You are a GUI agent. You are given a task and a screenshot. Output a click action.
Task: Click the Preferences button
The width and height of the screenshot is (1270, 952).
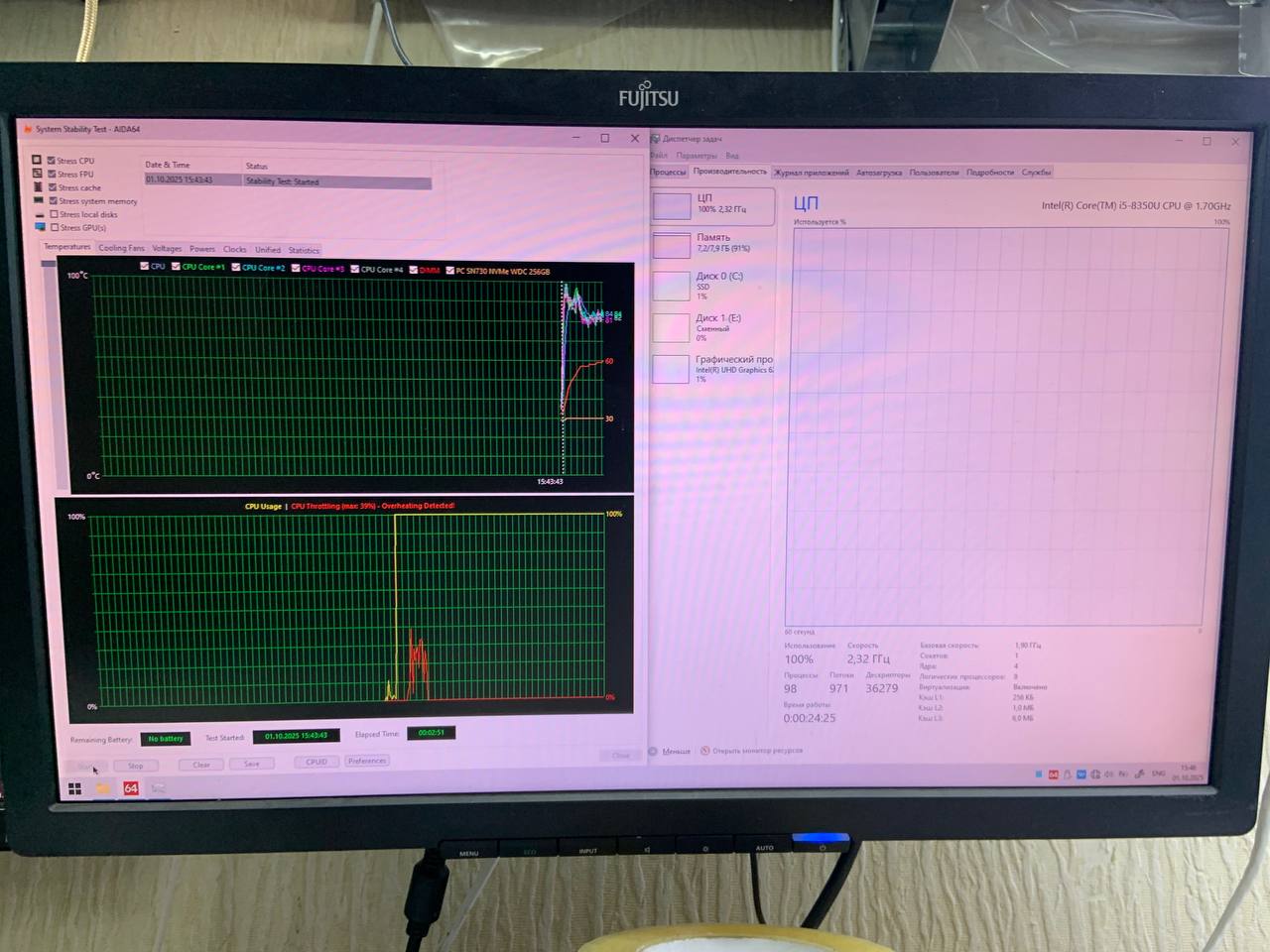pyautogui.click(x=367, y=761)
